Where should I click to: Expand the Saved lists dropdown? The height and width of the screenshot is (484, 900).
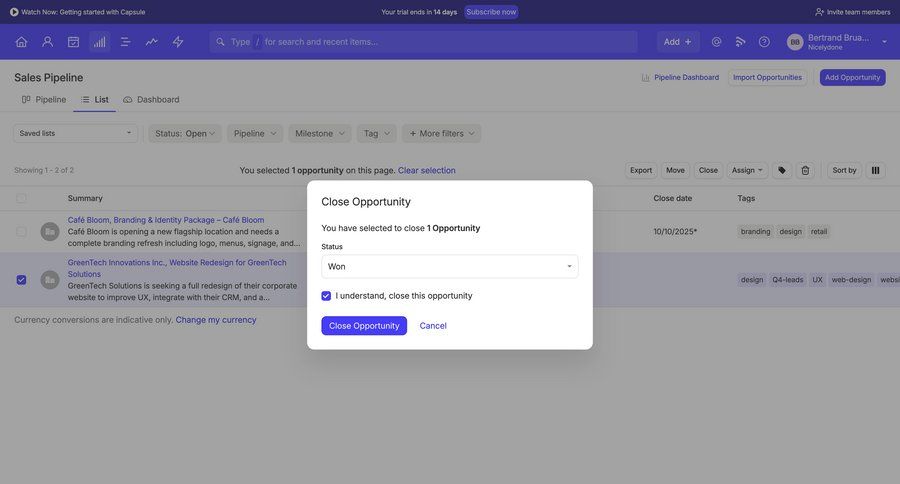coord(75,133)
